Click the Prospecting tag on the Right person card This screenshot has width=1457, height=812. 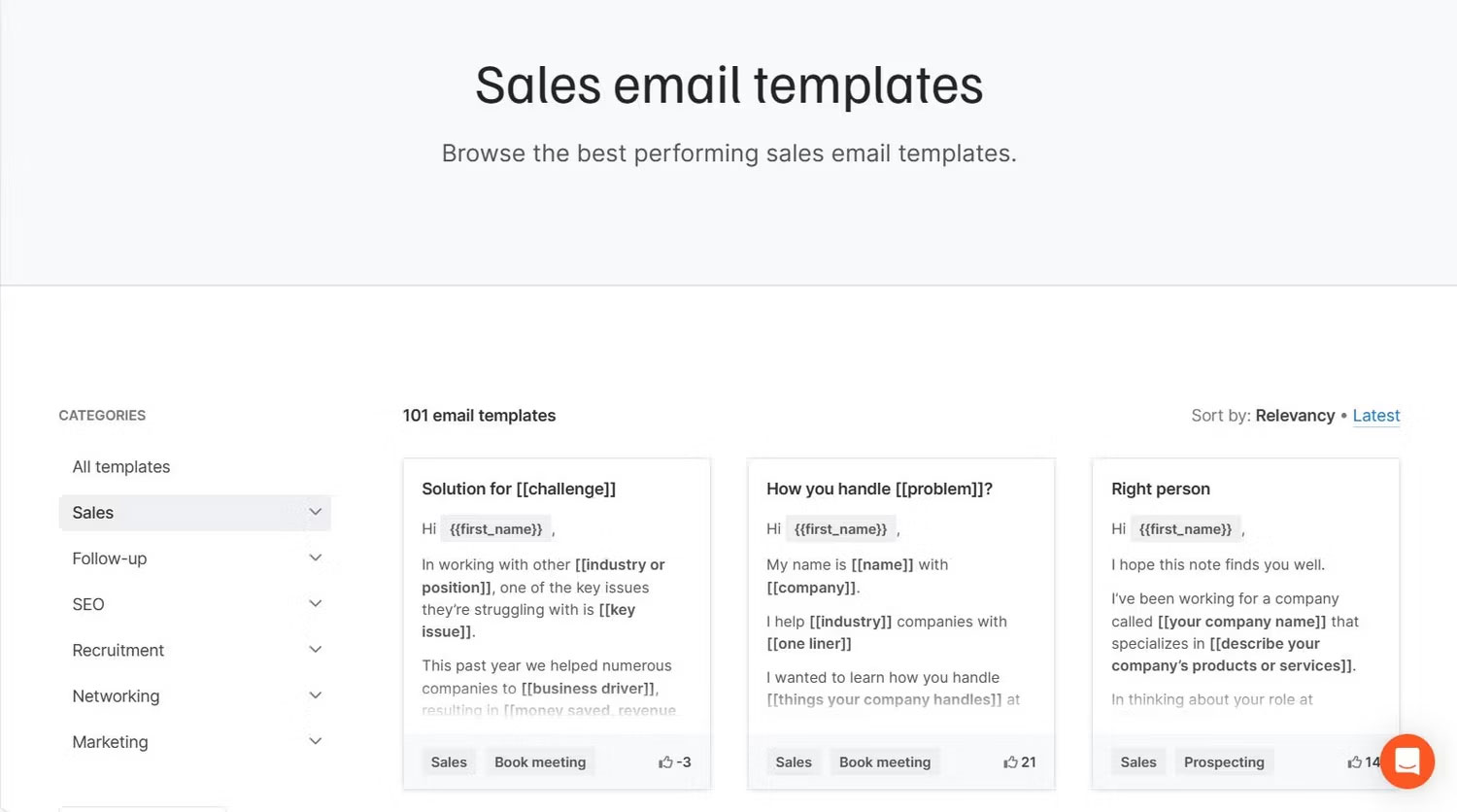pos(1224,761)
